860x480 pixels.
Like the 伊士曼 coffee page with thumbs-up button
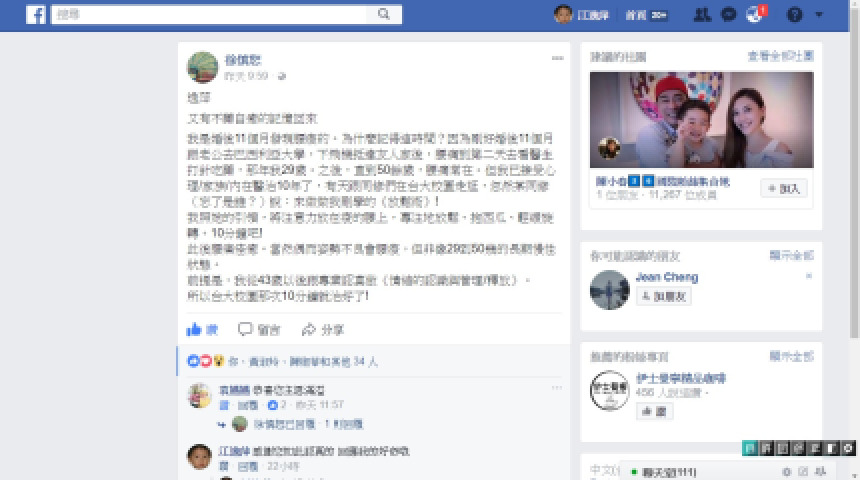(654, 411)
